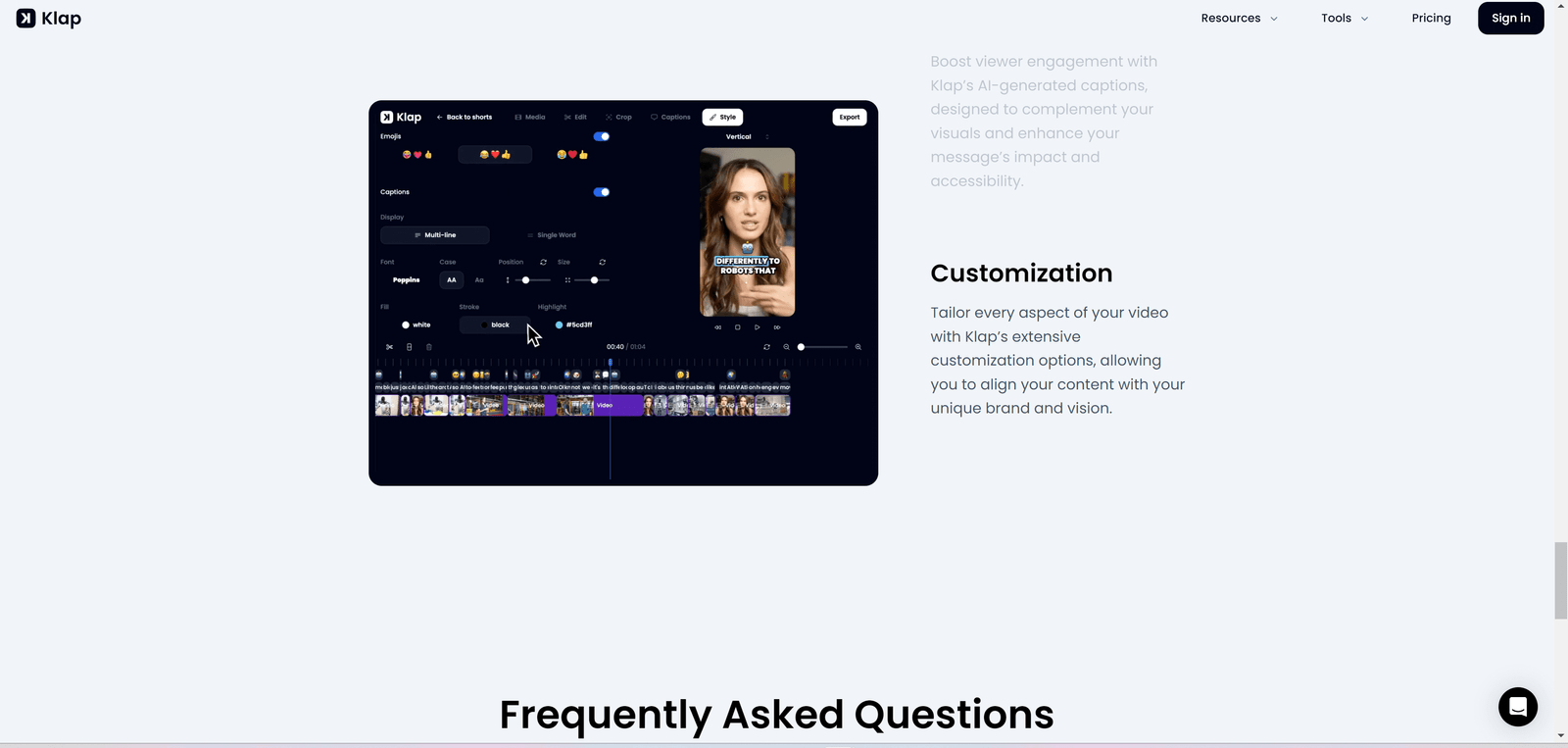
Task: Select the highlighted middle emoji style set
Action: click(495, 155)
